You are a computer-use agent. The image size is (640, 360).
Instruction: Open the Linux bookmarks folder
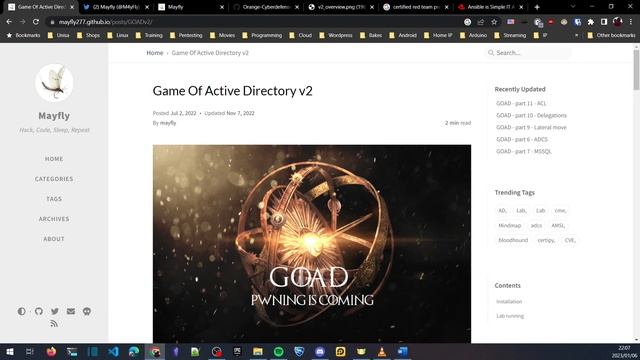click(118, 36)
